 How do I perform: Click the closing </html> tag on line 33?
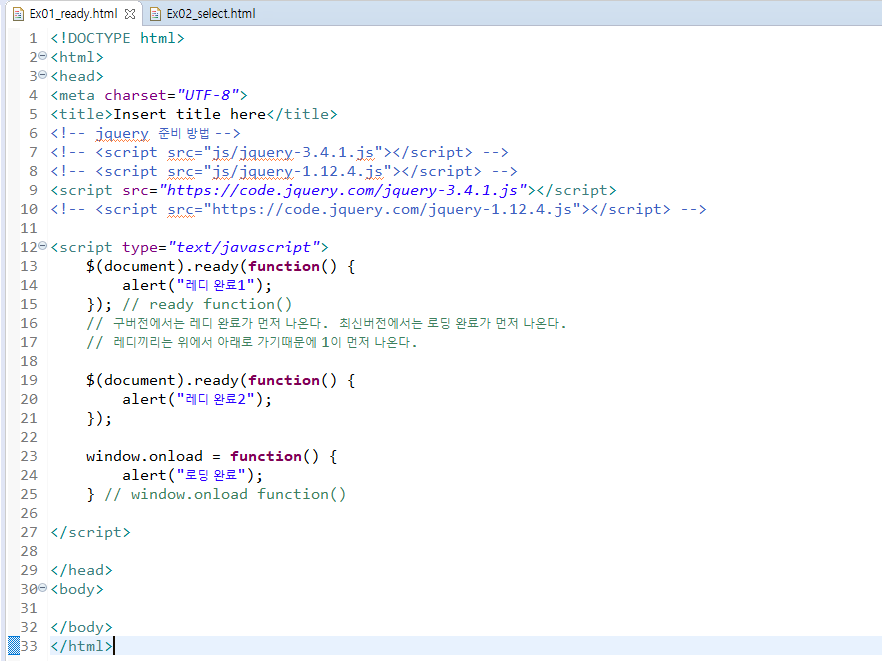click(82, 646)
